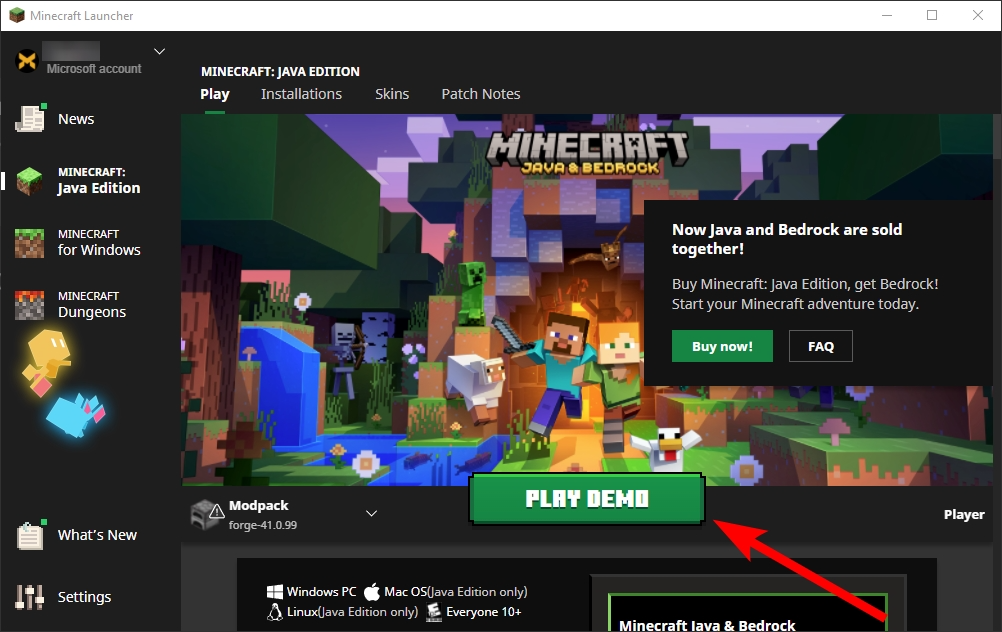
Task: Click the Minecraft Java & Bedrock logo
Action: tap(588, 152)
